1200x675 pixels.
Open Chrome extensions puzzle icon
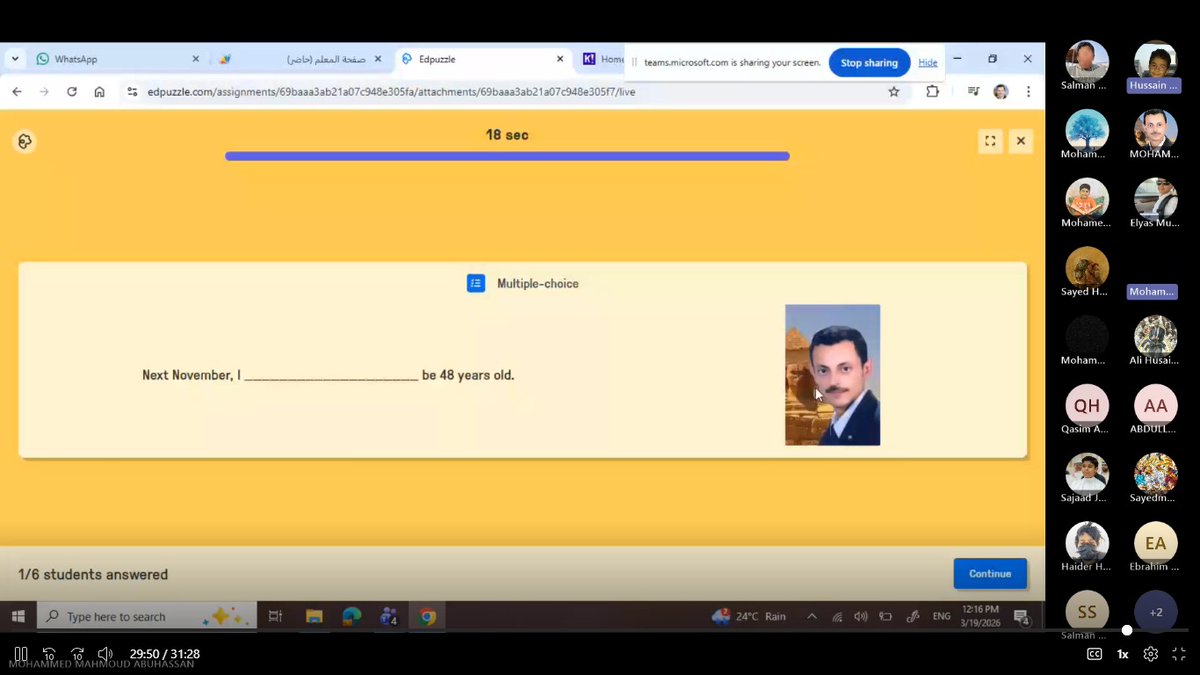[932, 91]
